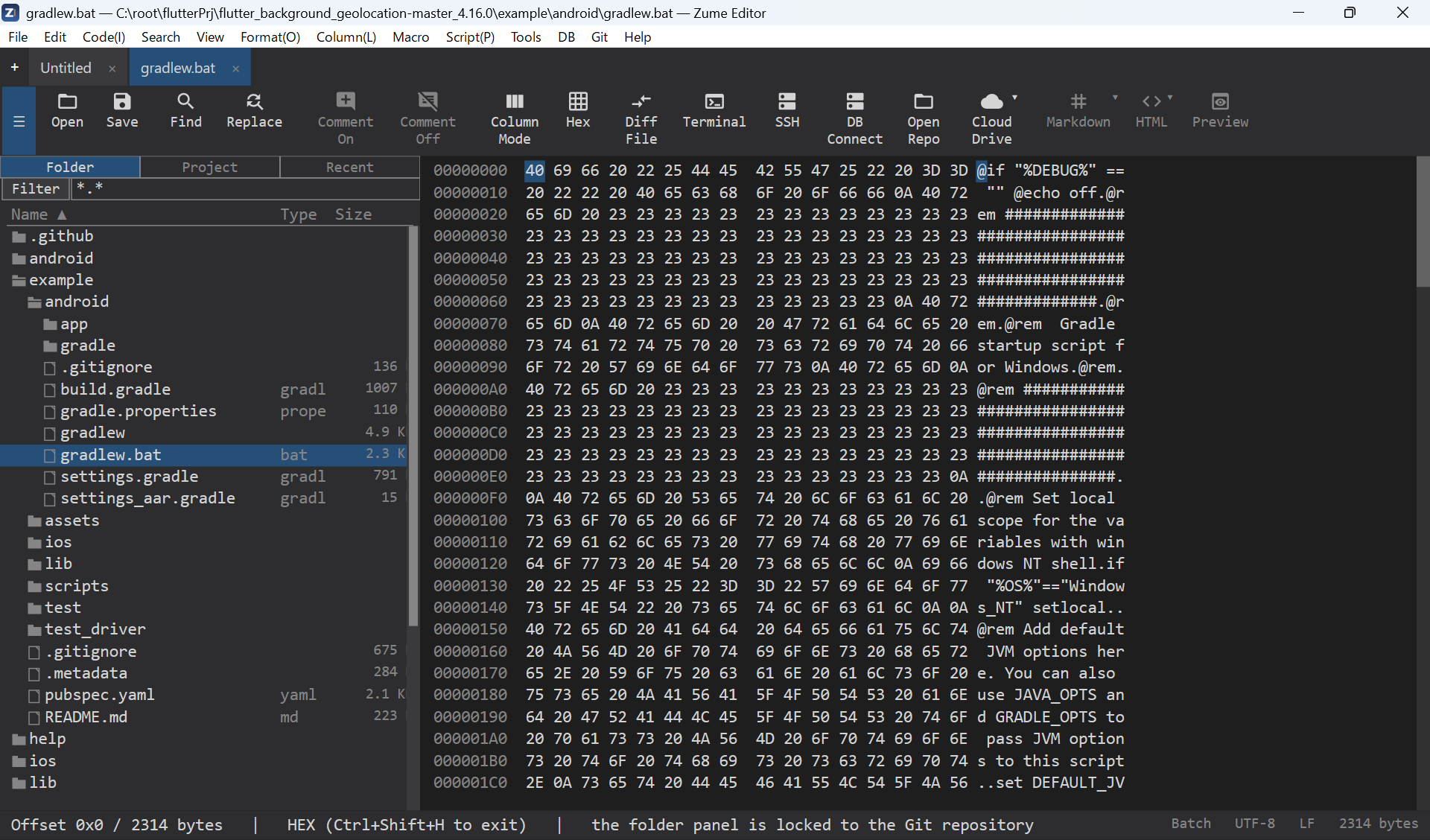Open the Cloud Drive tool

tap(991, 119)
